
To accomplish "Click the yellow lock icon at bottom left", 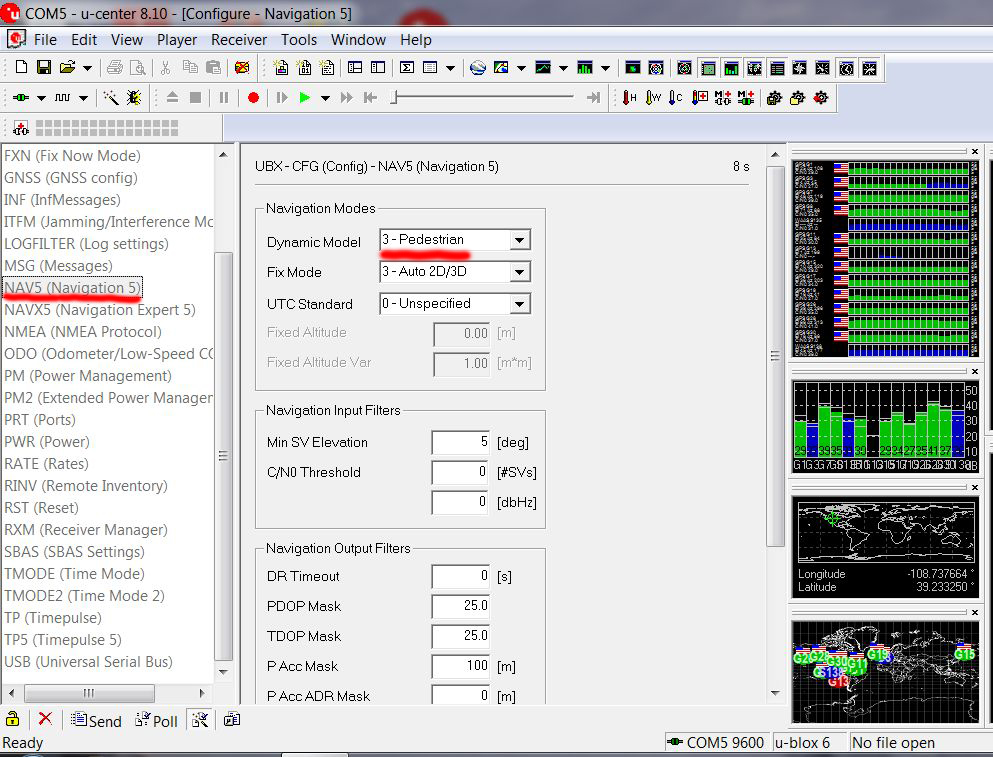I will (x=13, y=720).
